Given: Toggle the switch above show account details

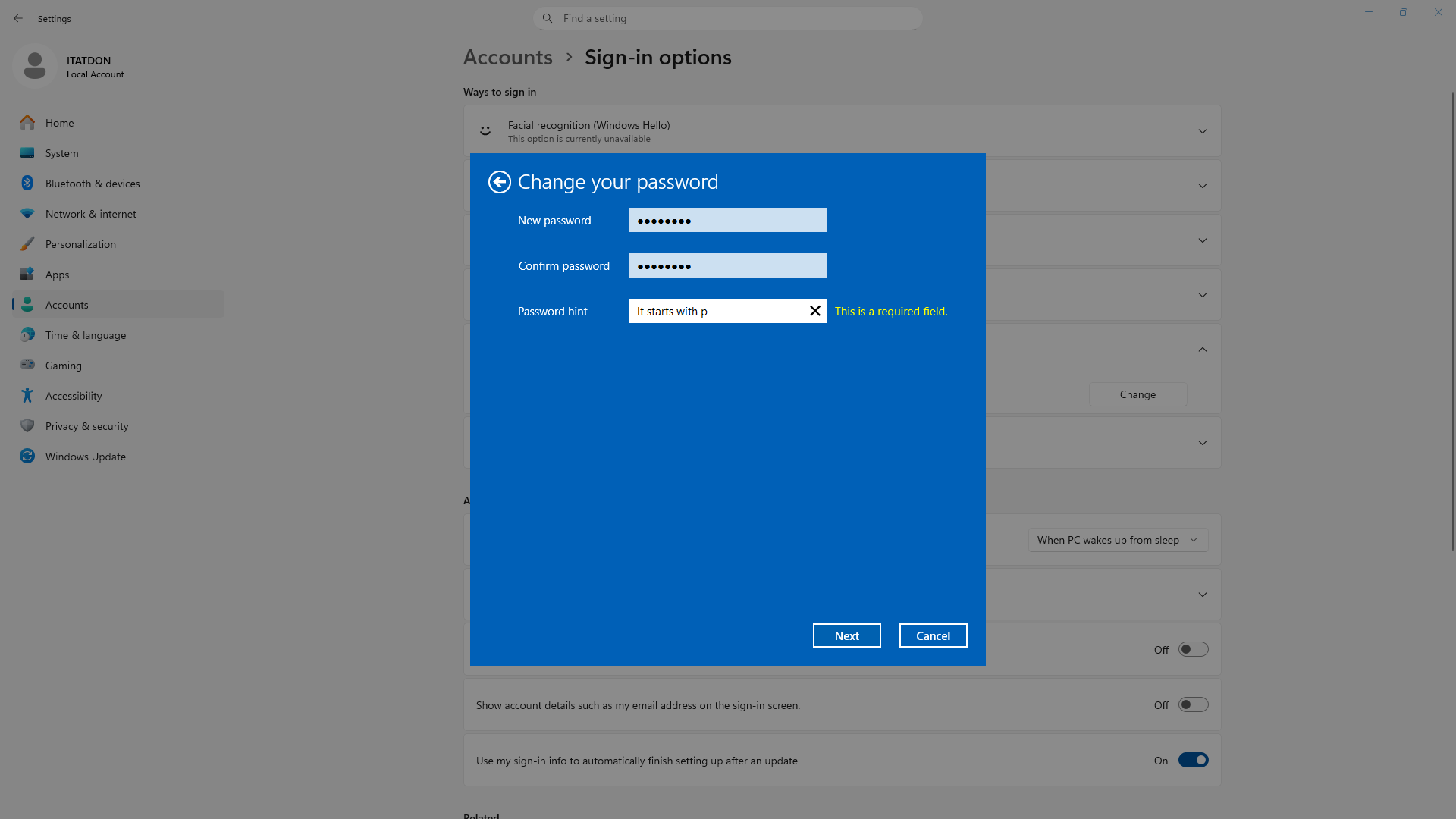Looking at the screenshot, I should 1193,650.
